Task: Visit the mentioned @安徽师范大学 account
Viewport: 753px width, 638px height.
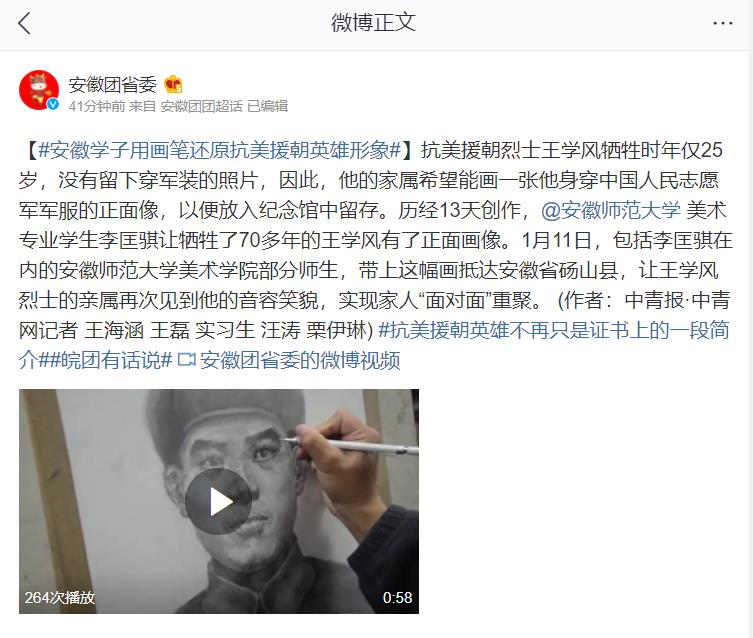Action: (x=611, y=210)
